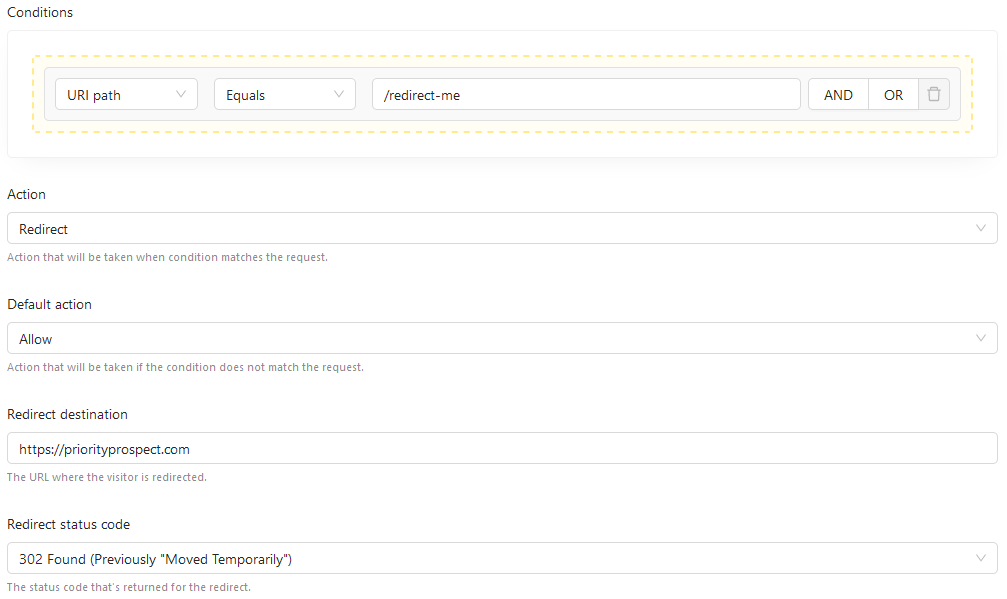This screenshot has height=599, width=1007.
Task: Open the Equals operator dropdown
Action: point(285,94)
